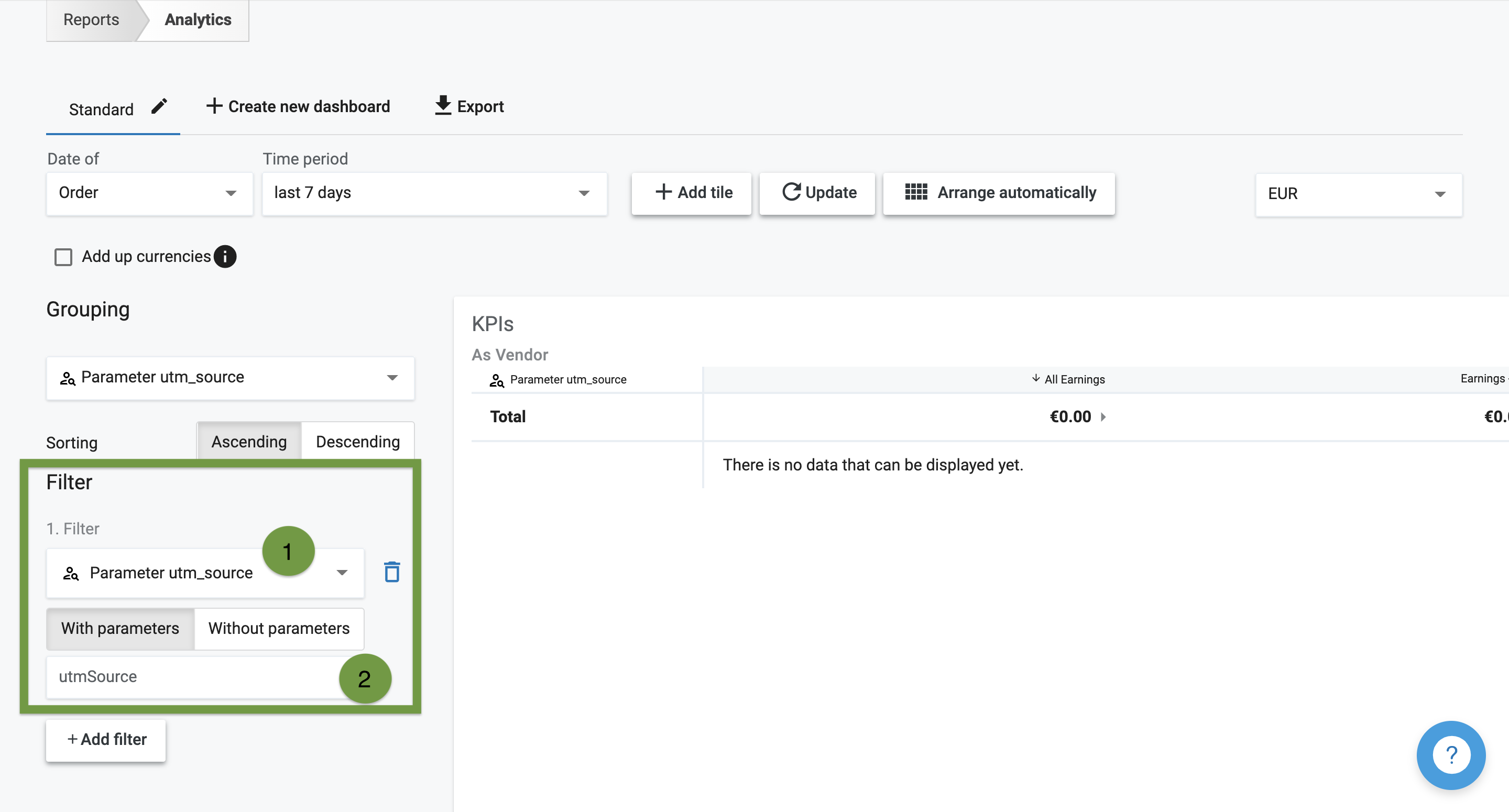Viewport: 1509px width, 812px height.
Task: Switch filter to Without parameters
Action: (278, 629)
